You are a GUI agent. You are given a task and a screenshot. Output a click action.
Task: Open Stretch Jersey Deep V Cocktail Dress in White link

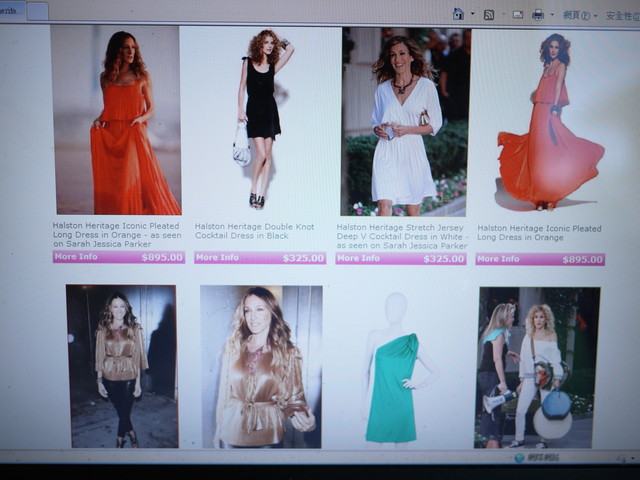(x=402, y=237)
